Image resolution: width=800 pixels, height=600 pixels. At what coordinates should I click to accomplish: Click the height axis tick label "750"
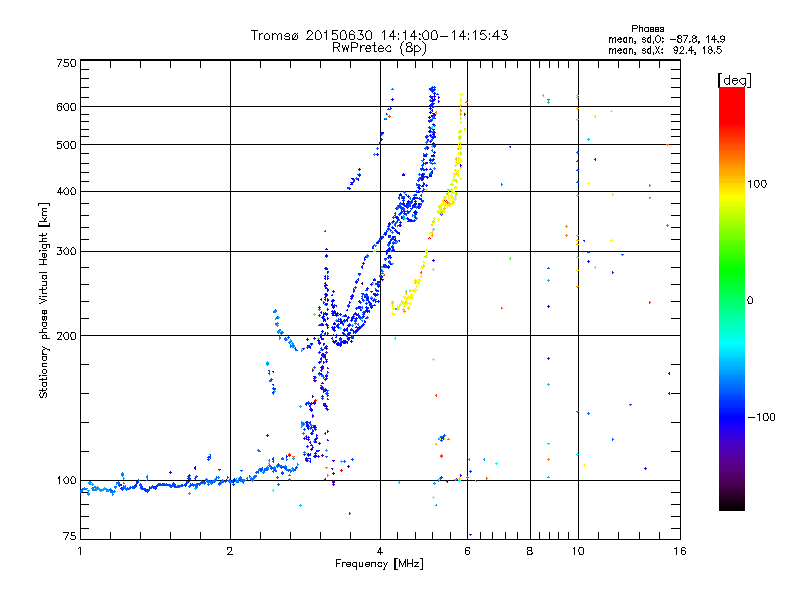pos(66,63)
